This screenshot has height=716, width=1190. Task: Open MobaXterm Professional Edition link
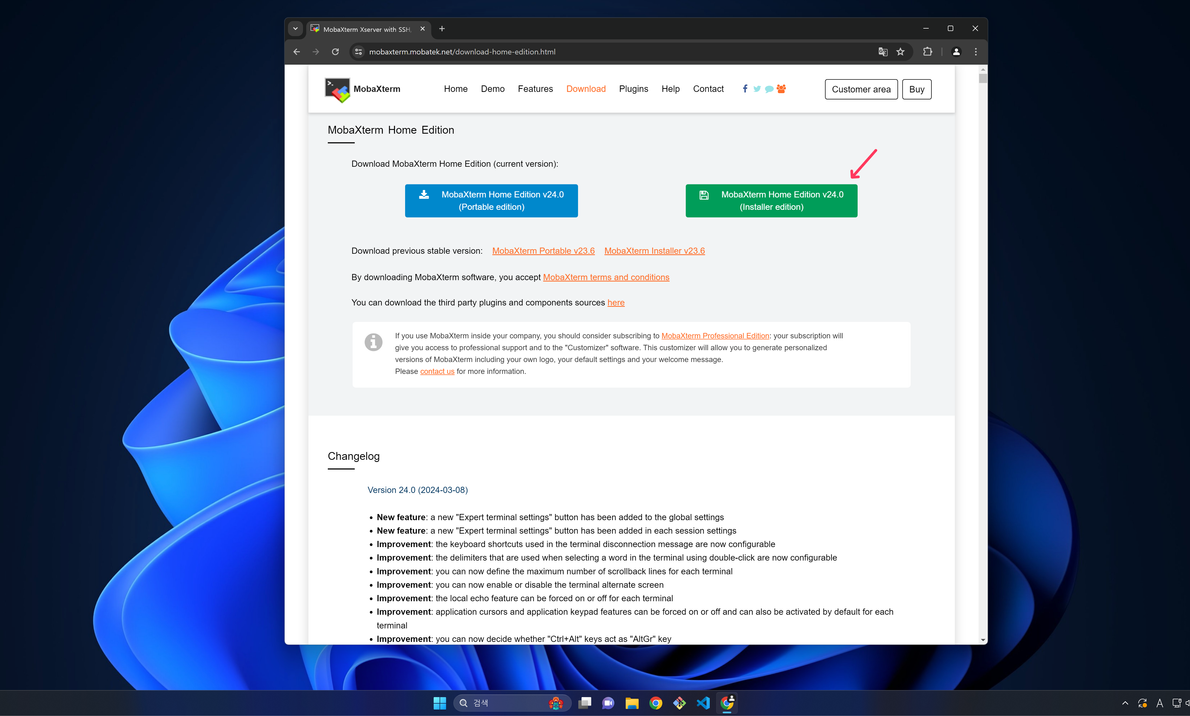[716, 336]
